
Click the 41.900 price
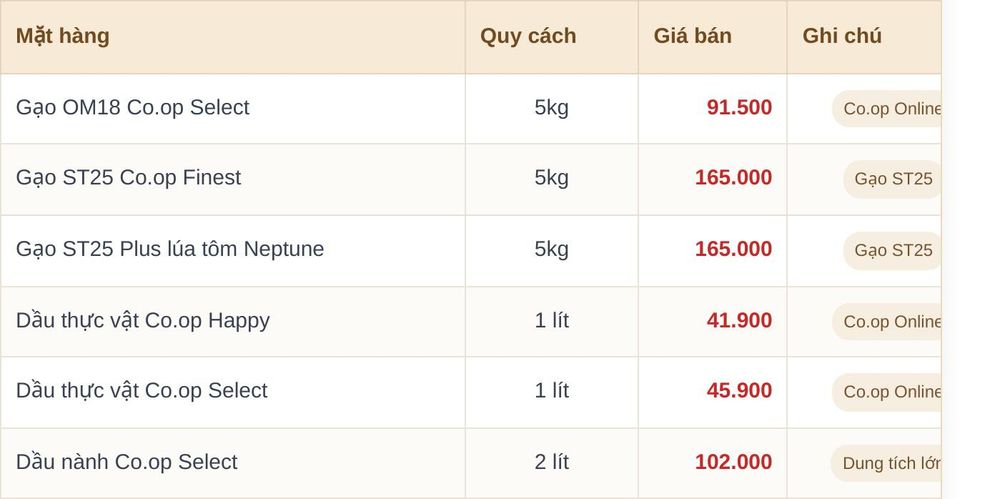point(739,320)
